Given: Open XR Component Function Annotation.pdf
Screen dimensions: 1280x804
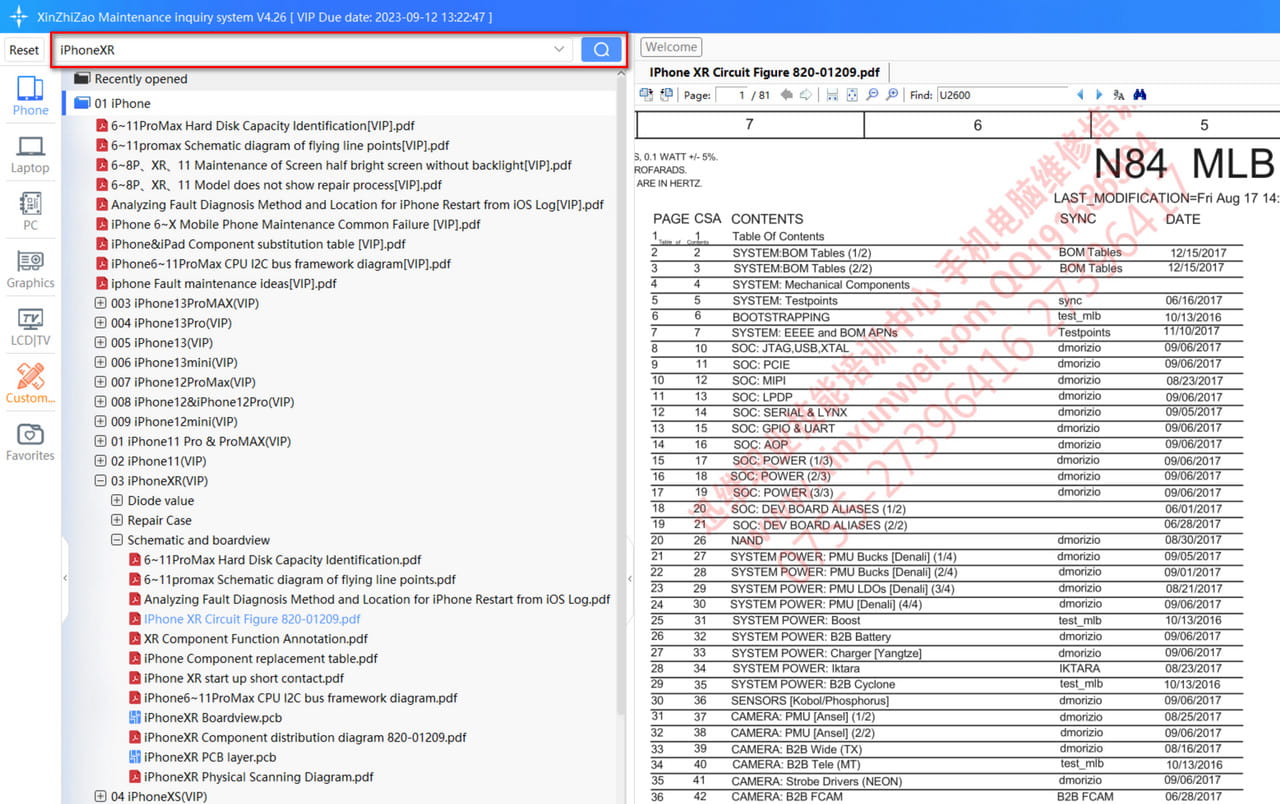Looking at the screenshot, I should point(256,639).
